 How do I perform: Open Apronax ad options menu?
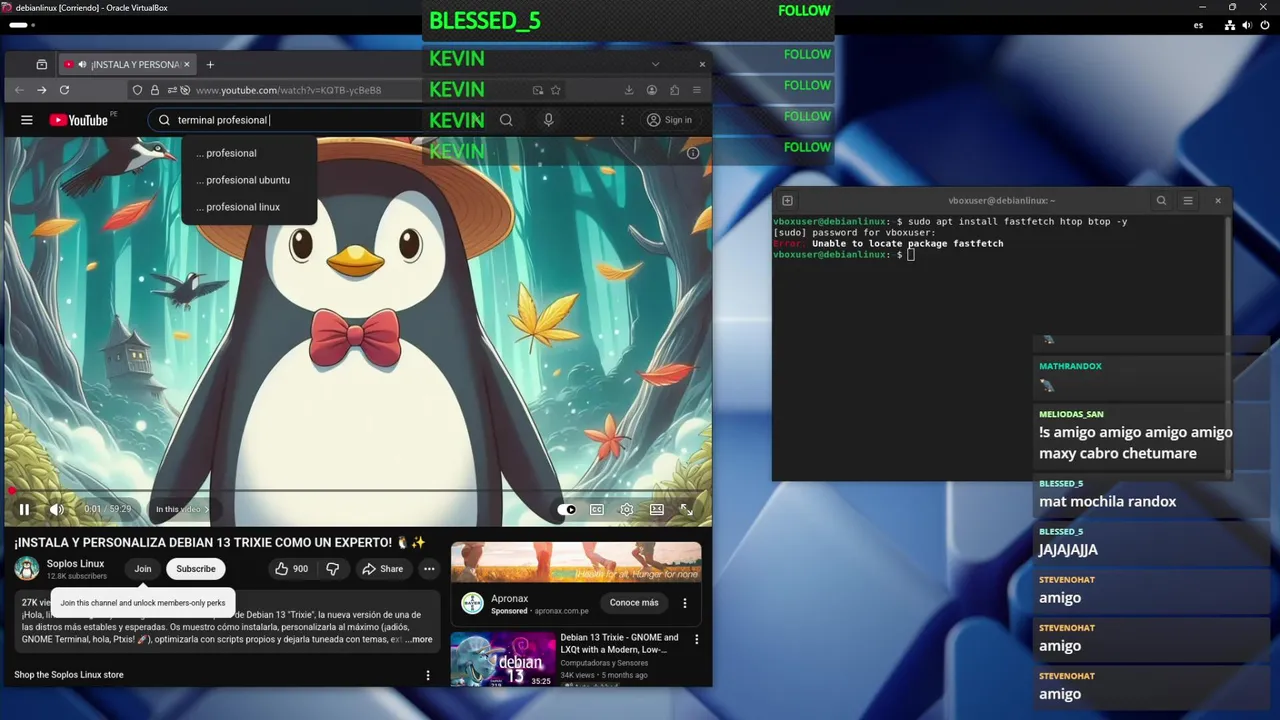685,603
